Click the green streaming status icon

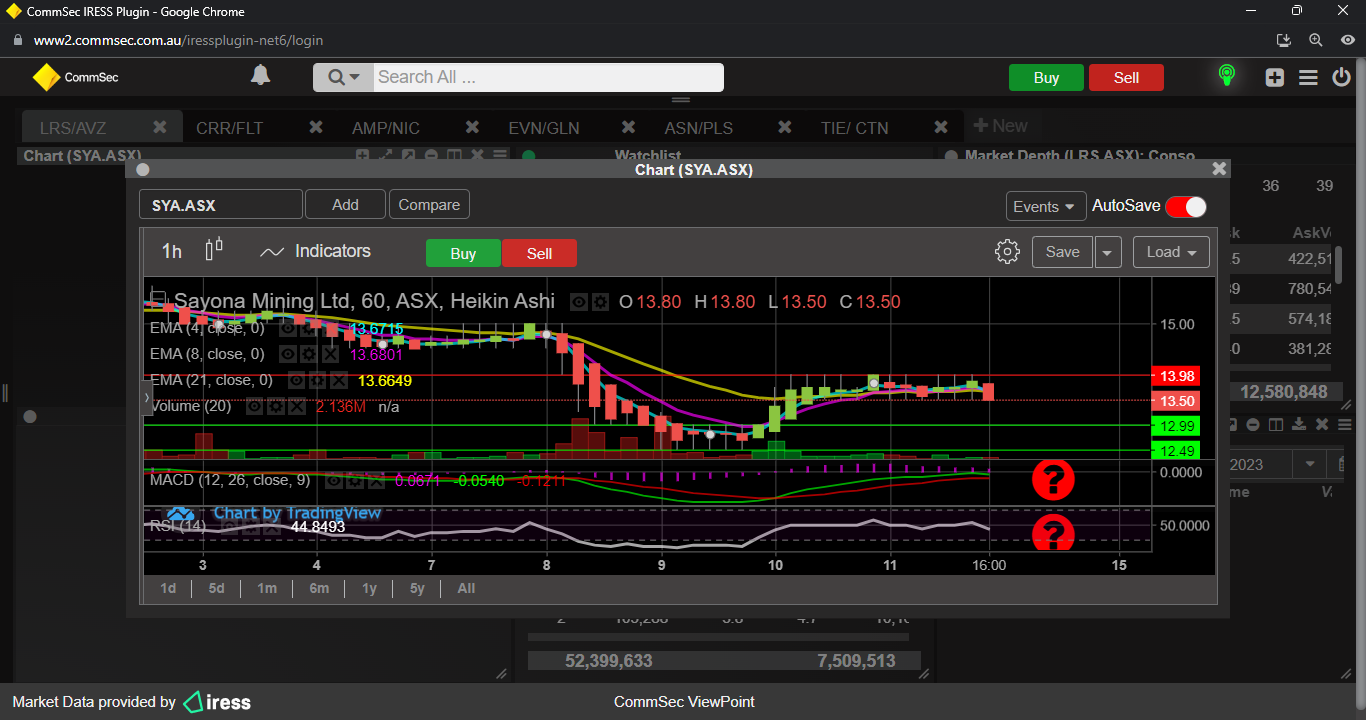click(x=1226, y=76)
